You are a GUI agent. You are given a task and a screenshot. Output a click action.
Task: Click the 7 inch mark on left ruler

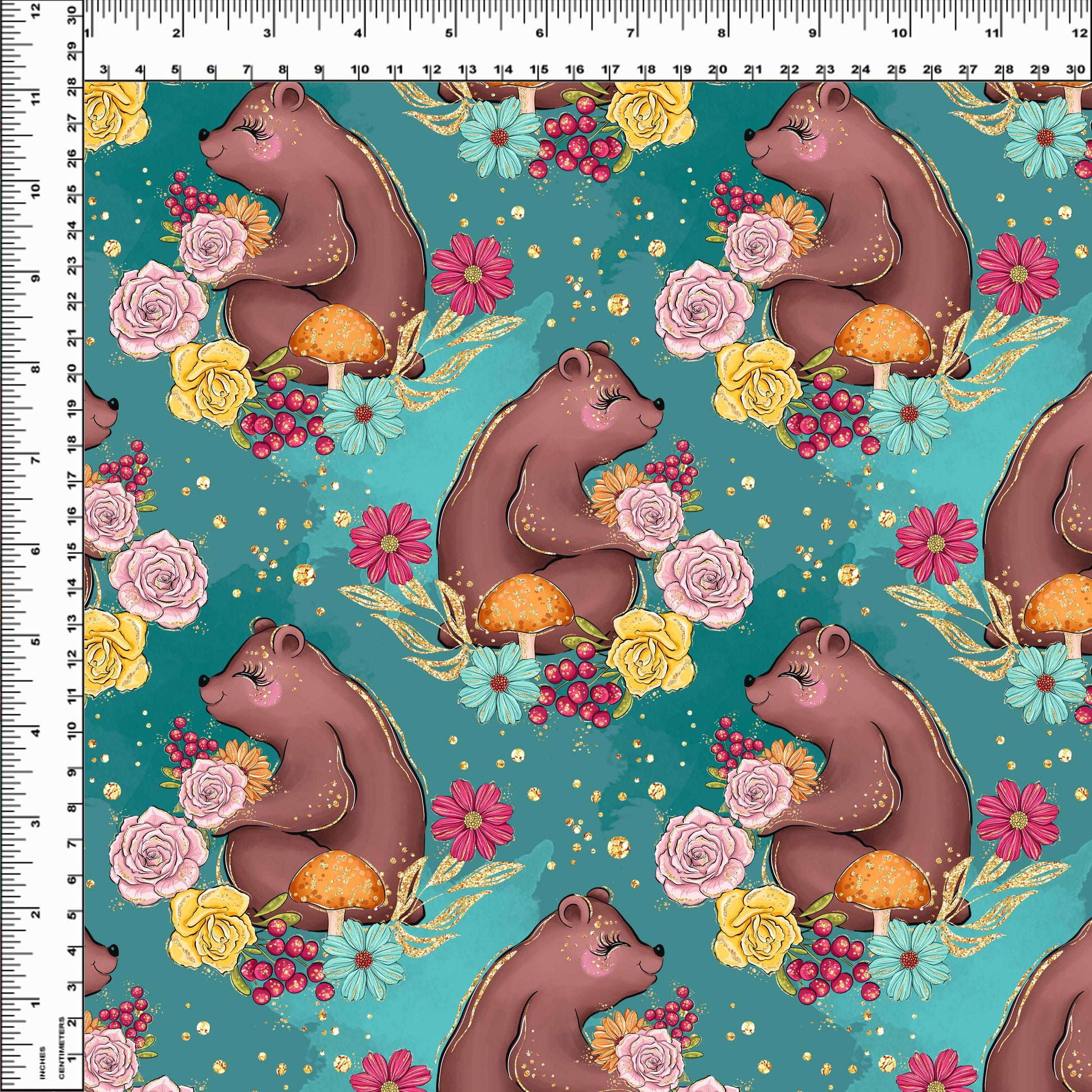36,460
